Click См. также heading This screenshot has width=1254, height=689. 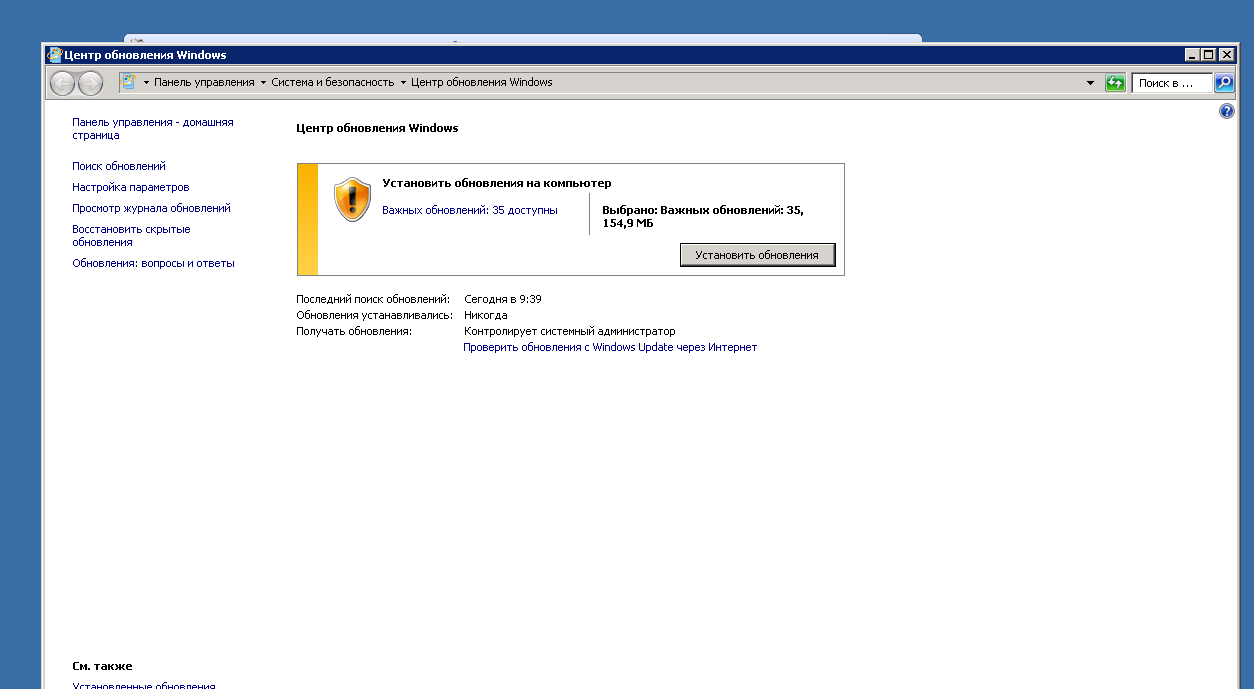pos(102,666)
